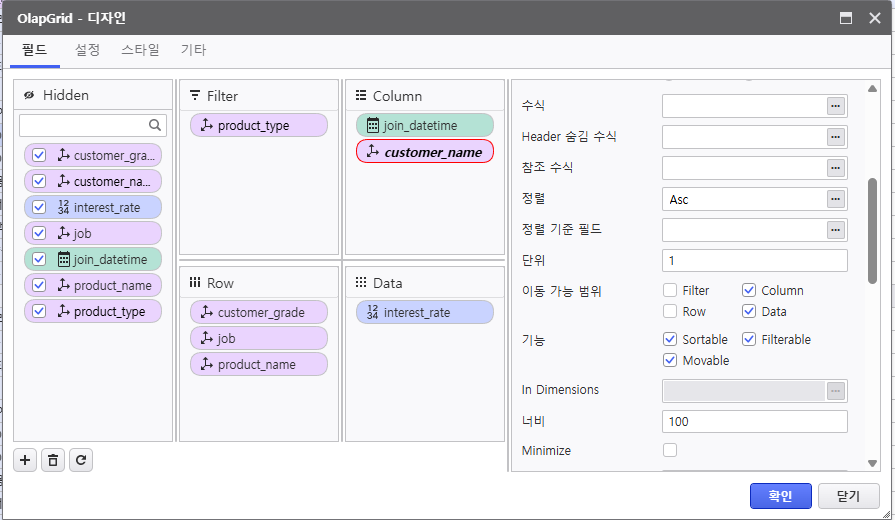Enable the Filter movable range checkbox
Viewport: 895px width, 520px height.
pyautogui.click(x=670, y=290)
